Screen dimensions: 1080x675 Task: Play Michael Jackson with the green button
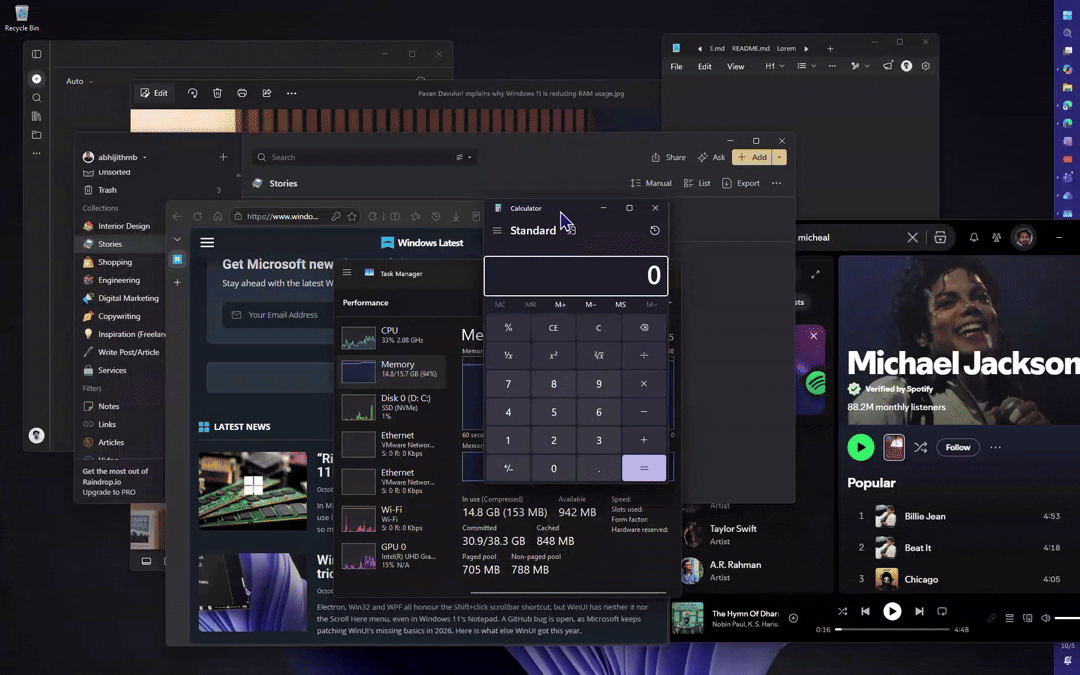[x=860, y=448]
